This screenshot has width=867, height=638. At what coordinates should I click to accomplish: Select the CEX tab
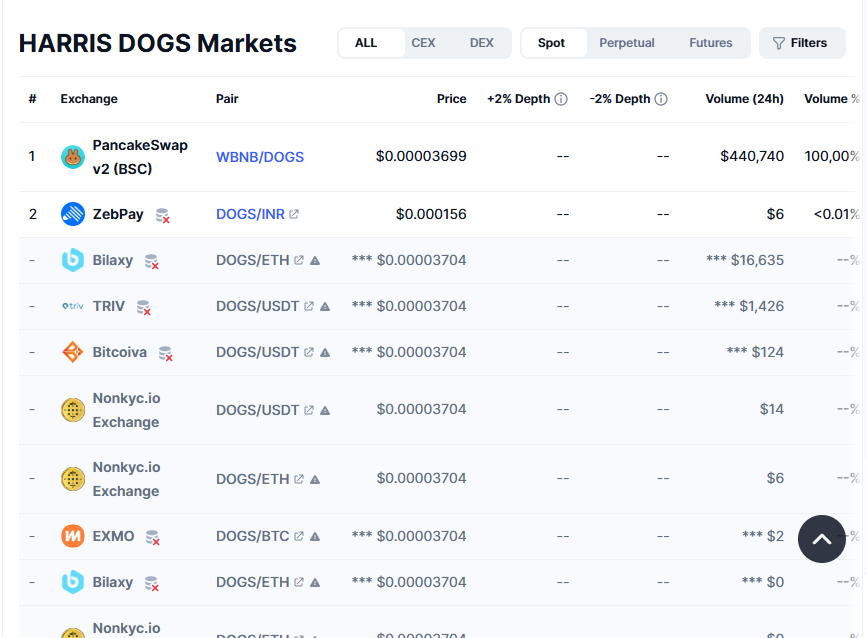click(x=423, y=43)
